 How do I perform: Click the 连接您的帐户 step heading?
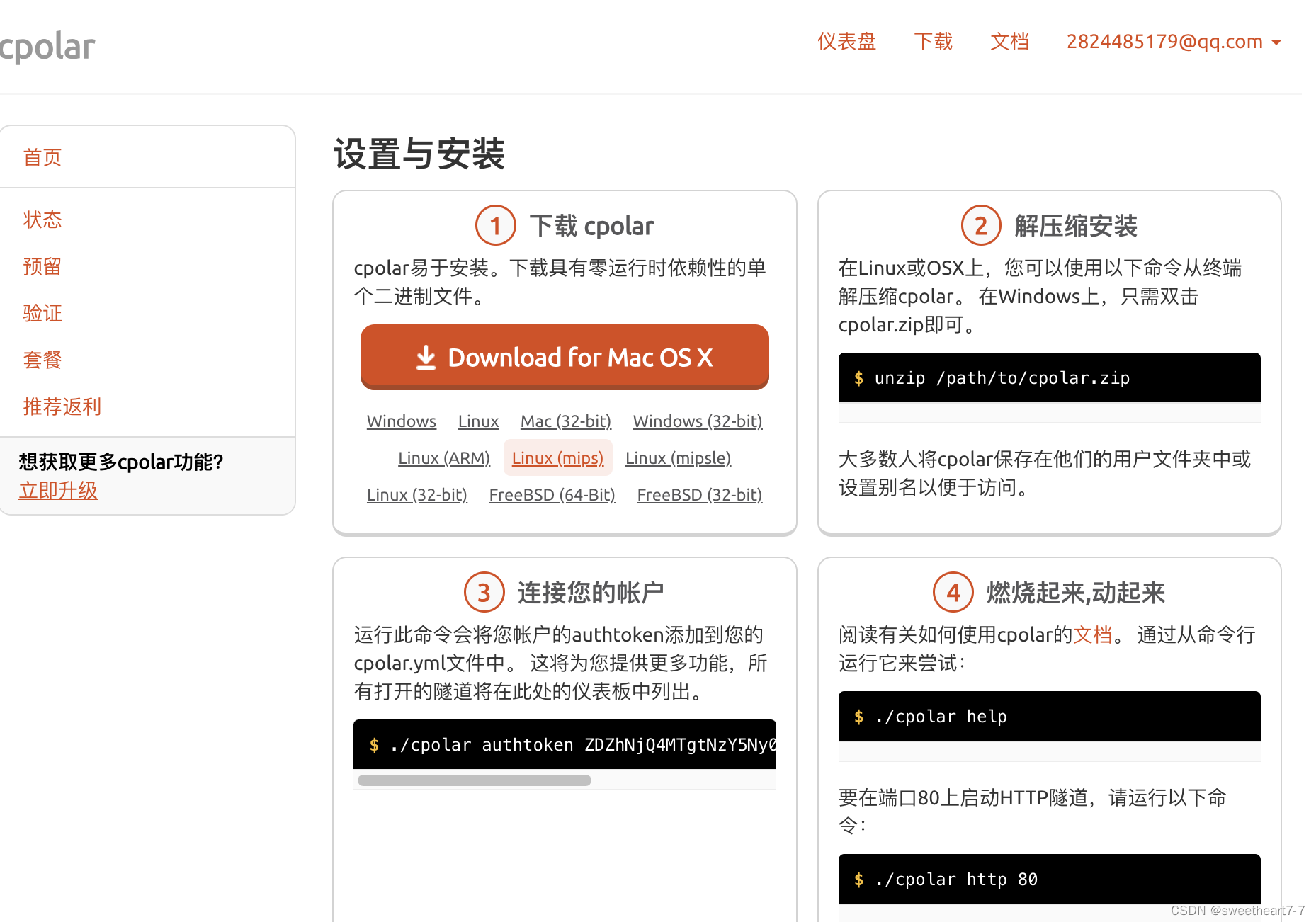pos(591,593)
